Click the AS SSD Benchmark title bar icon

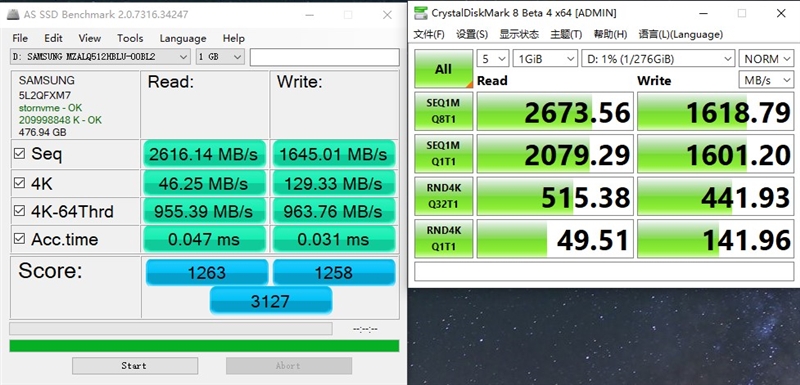[x=14, y=14]
